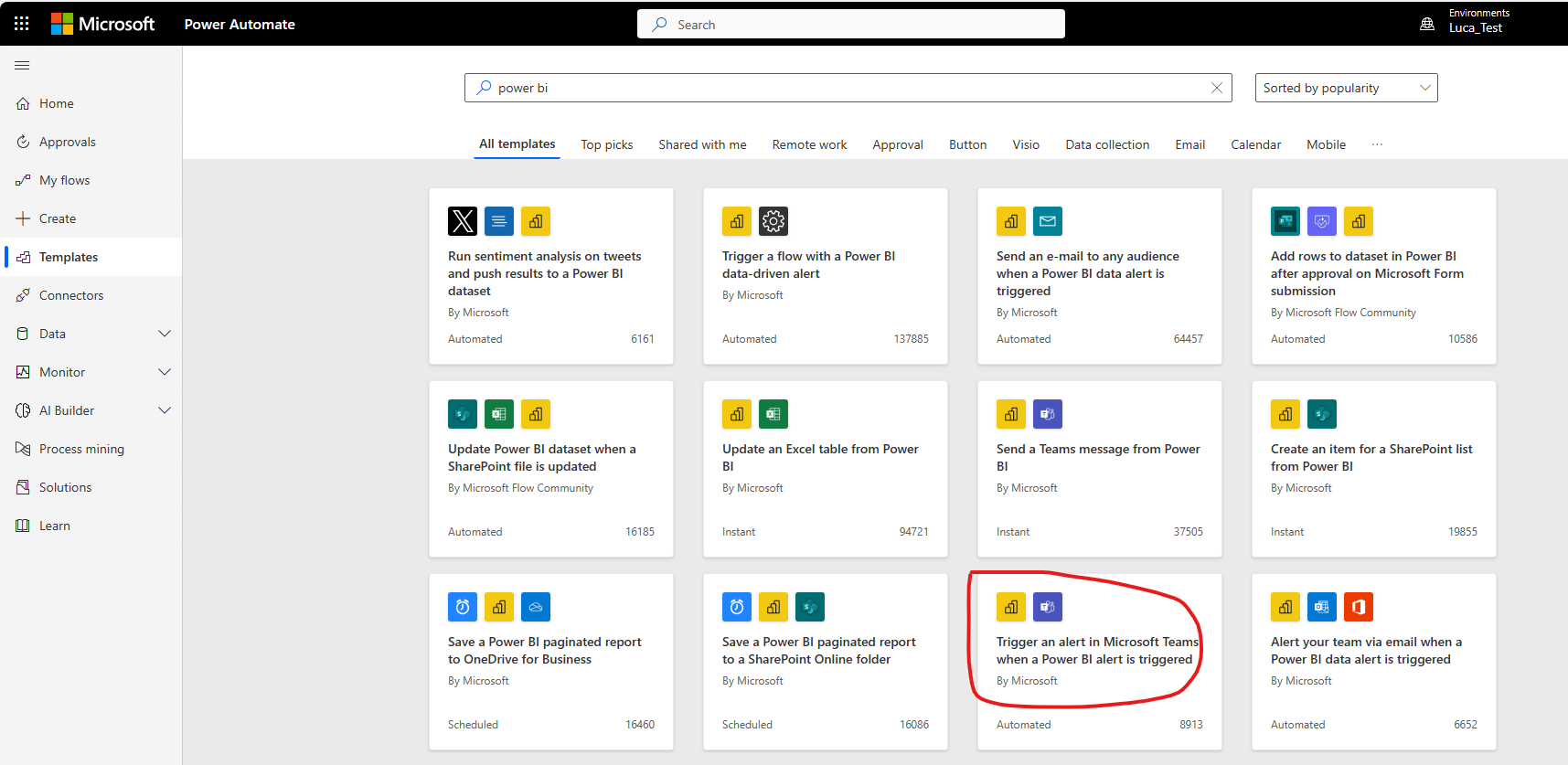Open Approvals from the sidebar icon

23,142
